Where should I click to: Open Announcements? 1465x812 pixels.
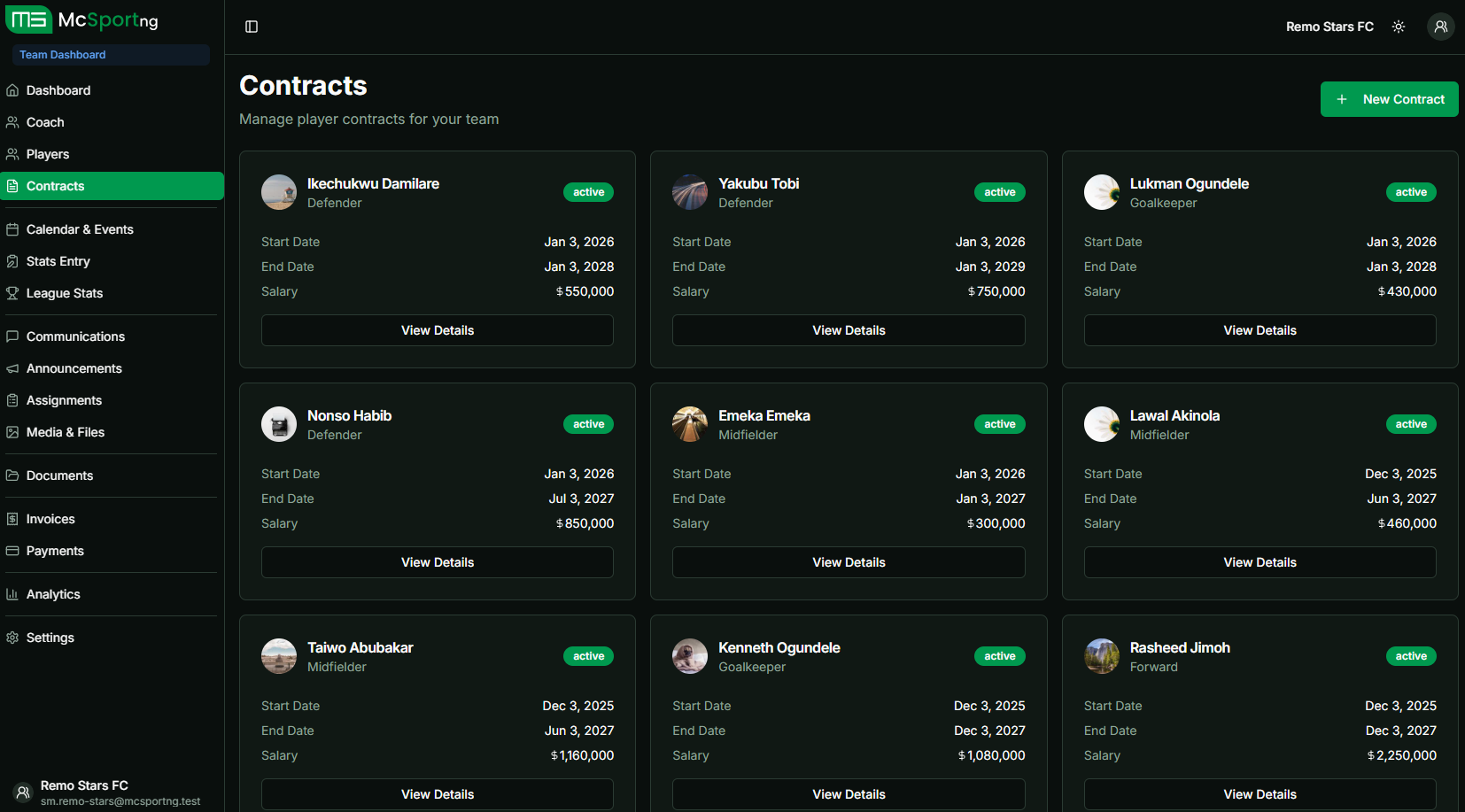[x=74, y=367]
